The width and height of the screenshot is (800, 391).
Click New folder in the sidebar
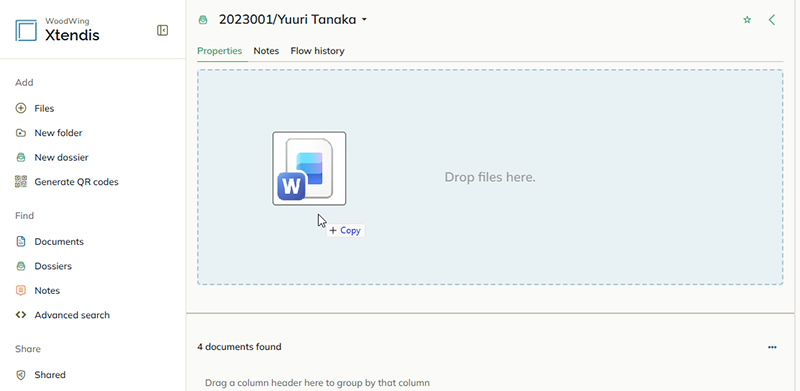click(58, 133)
